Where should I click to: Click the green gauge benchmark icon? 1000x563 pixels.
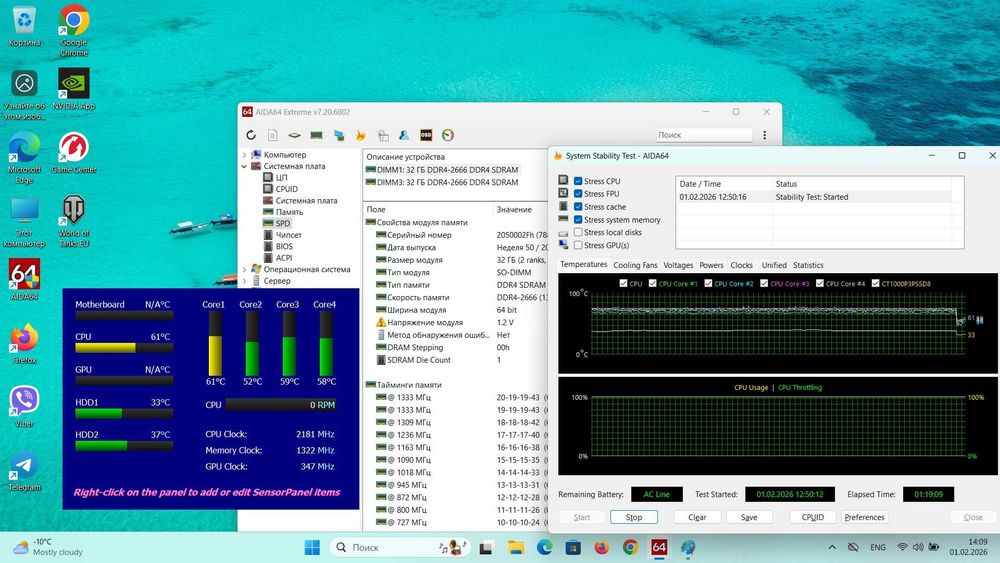(x=448, y=135)
